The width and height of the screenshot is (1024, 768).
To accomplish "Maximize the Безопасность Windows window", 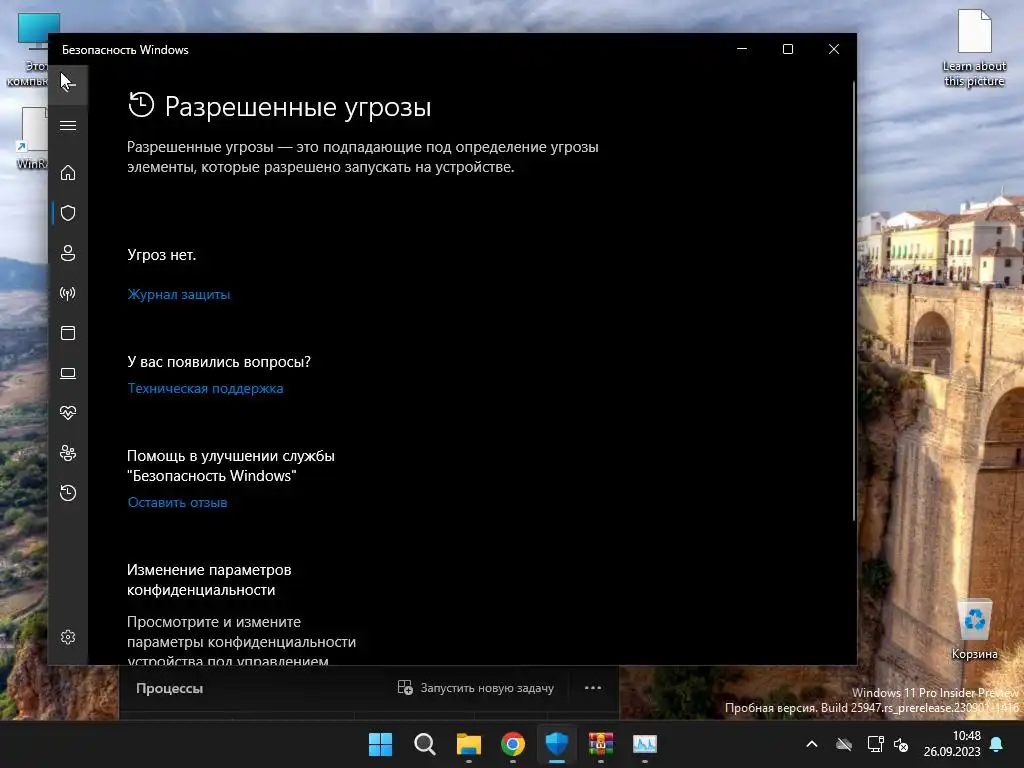I will click(788, 50).
